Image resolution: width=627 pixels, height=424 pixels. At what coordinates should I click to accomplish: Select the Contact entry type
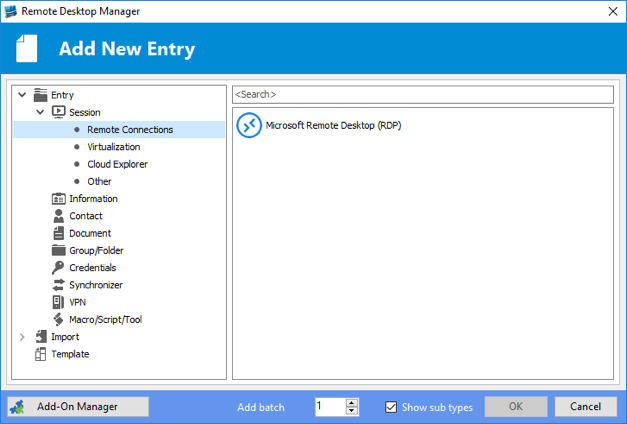(x=86, y=216)
